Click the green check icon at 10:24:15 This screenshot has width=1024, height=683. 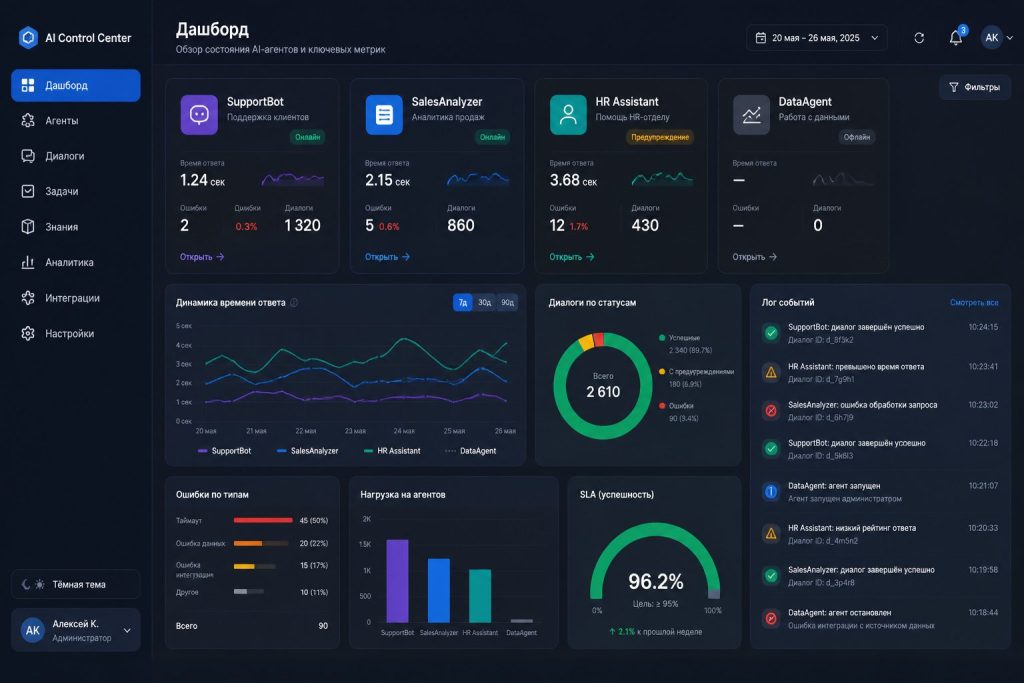click(771, 333)
